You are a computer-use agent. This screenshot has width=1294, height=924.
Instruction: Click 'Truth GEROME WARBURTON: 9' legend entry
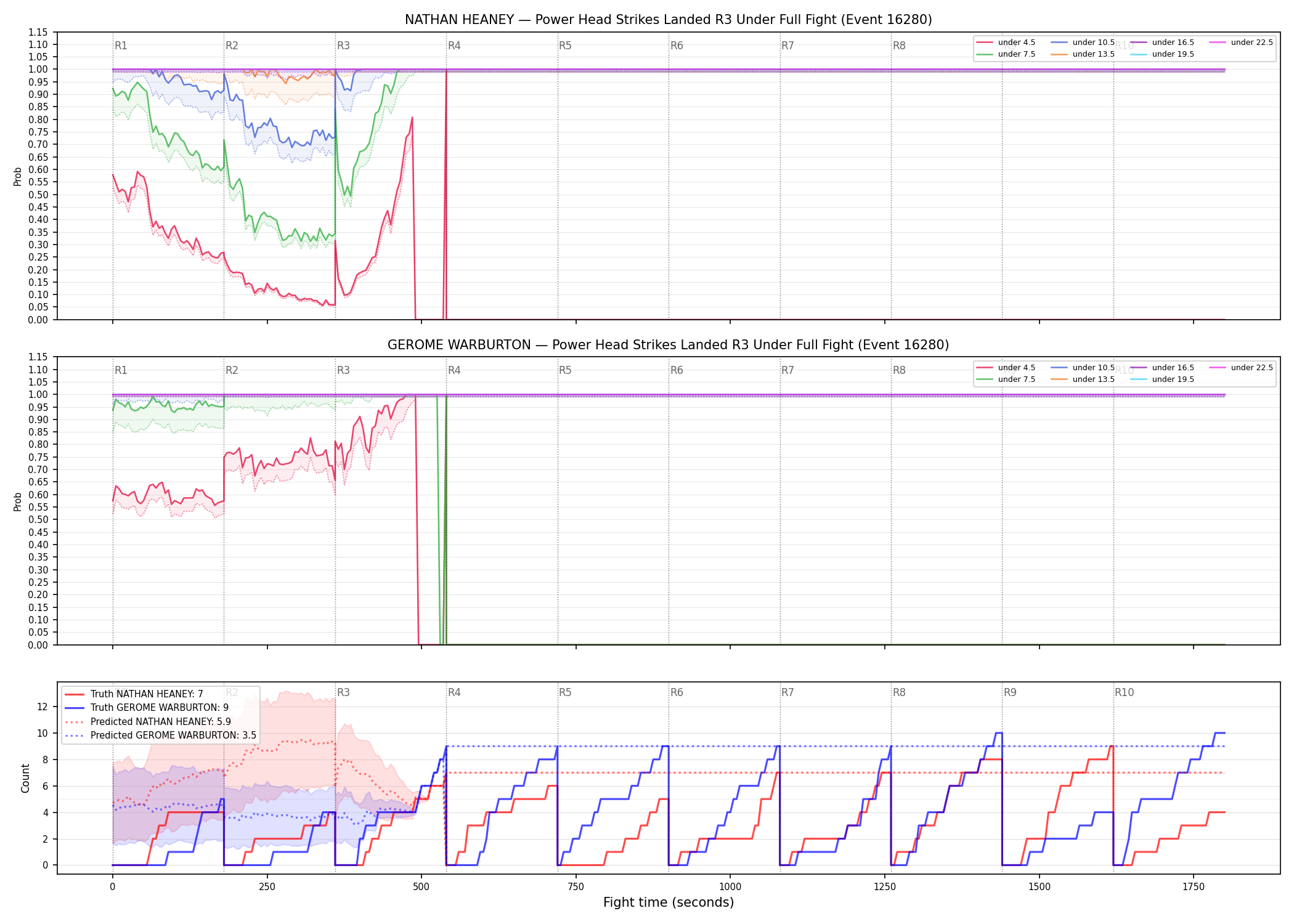147,708
